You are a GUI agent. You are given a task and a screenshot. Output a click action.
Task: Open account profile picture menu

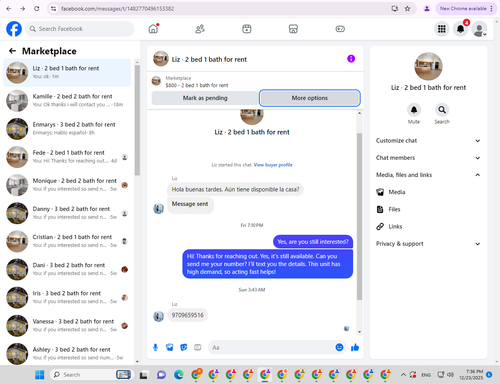tap(479, 29)
